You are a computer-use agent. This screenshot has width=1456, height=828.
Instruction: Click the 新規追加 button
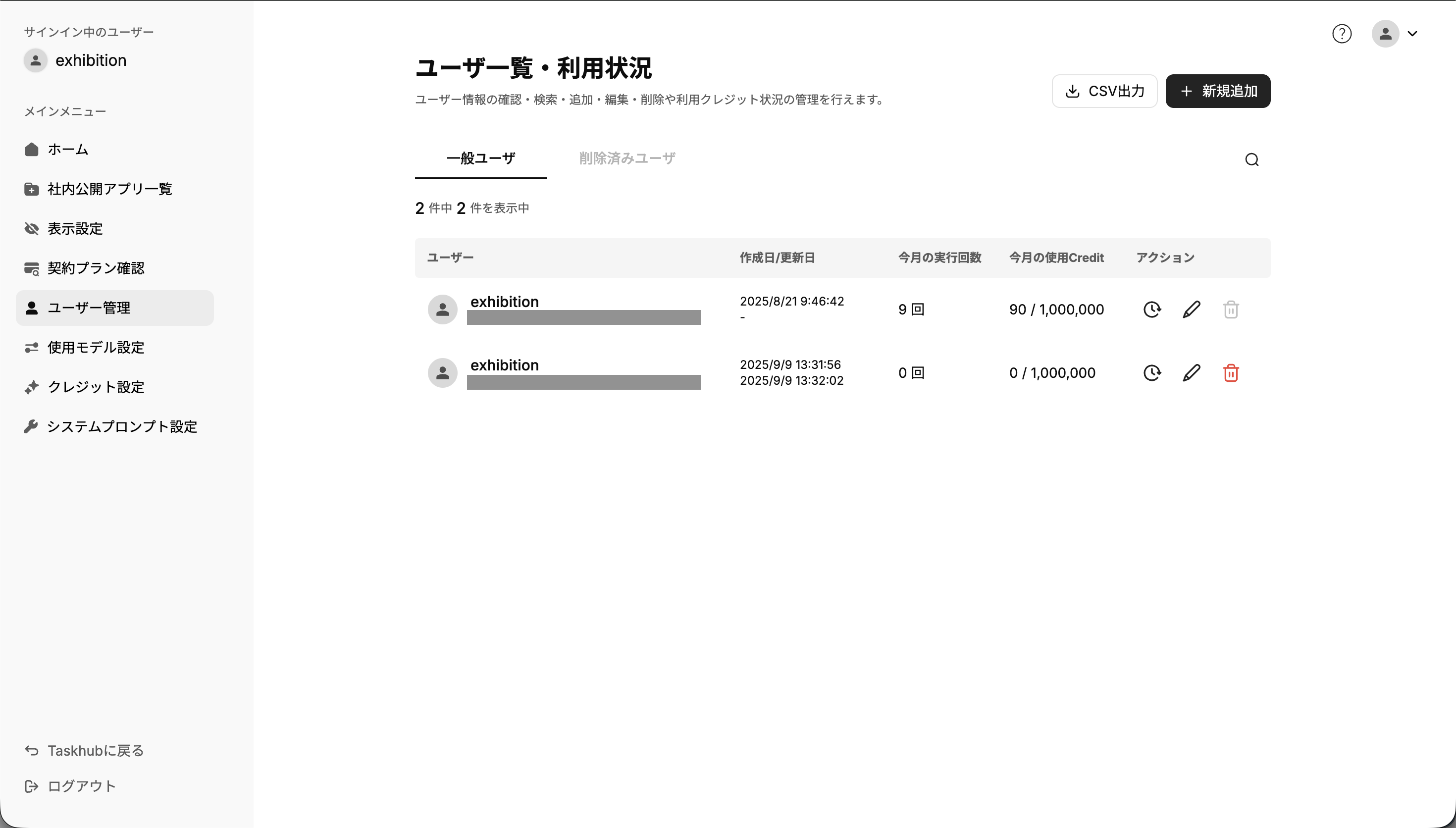[1218, 91]
